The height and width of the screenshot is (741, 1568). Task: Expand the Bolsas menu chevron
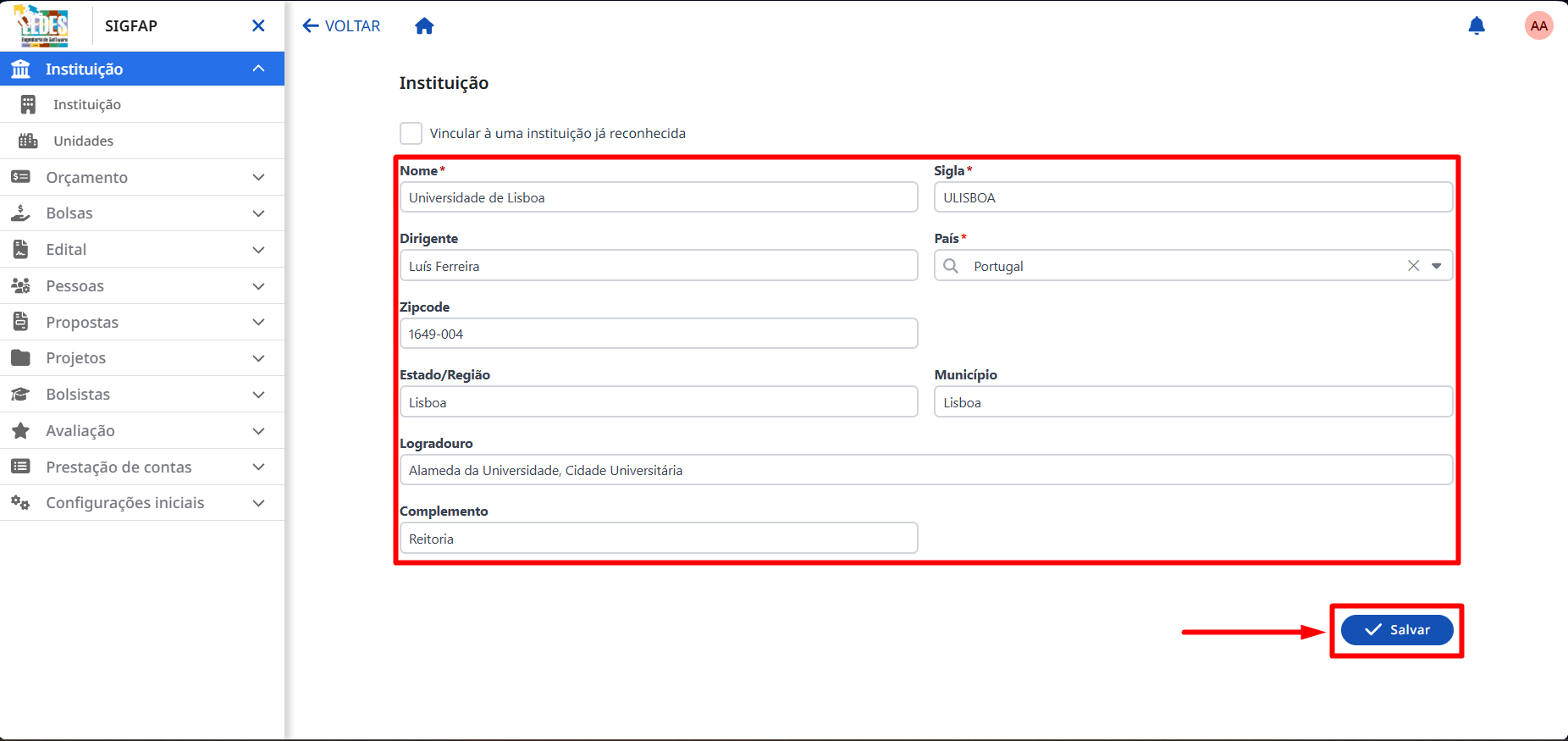pyautogui.click(x=259, y=213)
